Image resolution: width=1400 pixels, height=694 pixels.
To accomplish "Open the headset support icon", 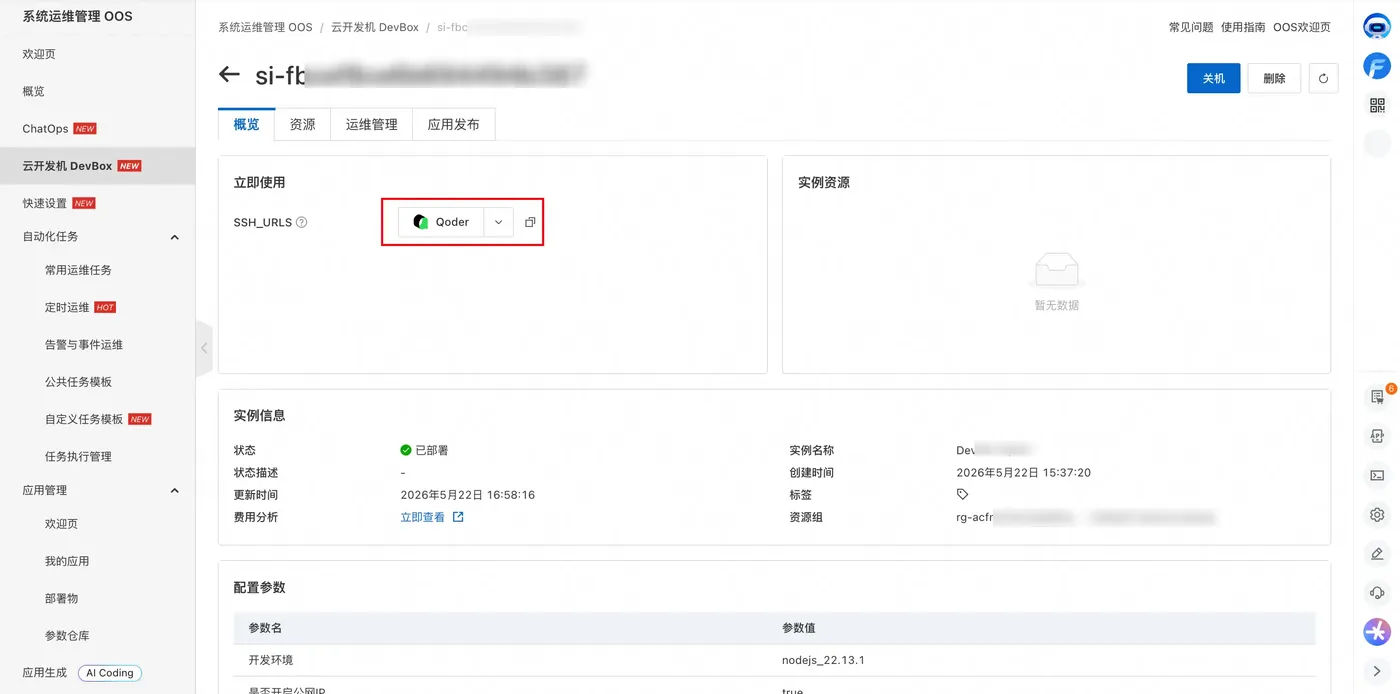I will click(x=1377, y=593).
